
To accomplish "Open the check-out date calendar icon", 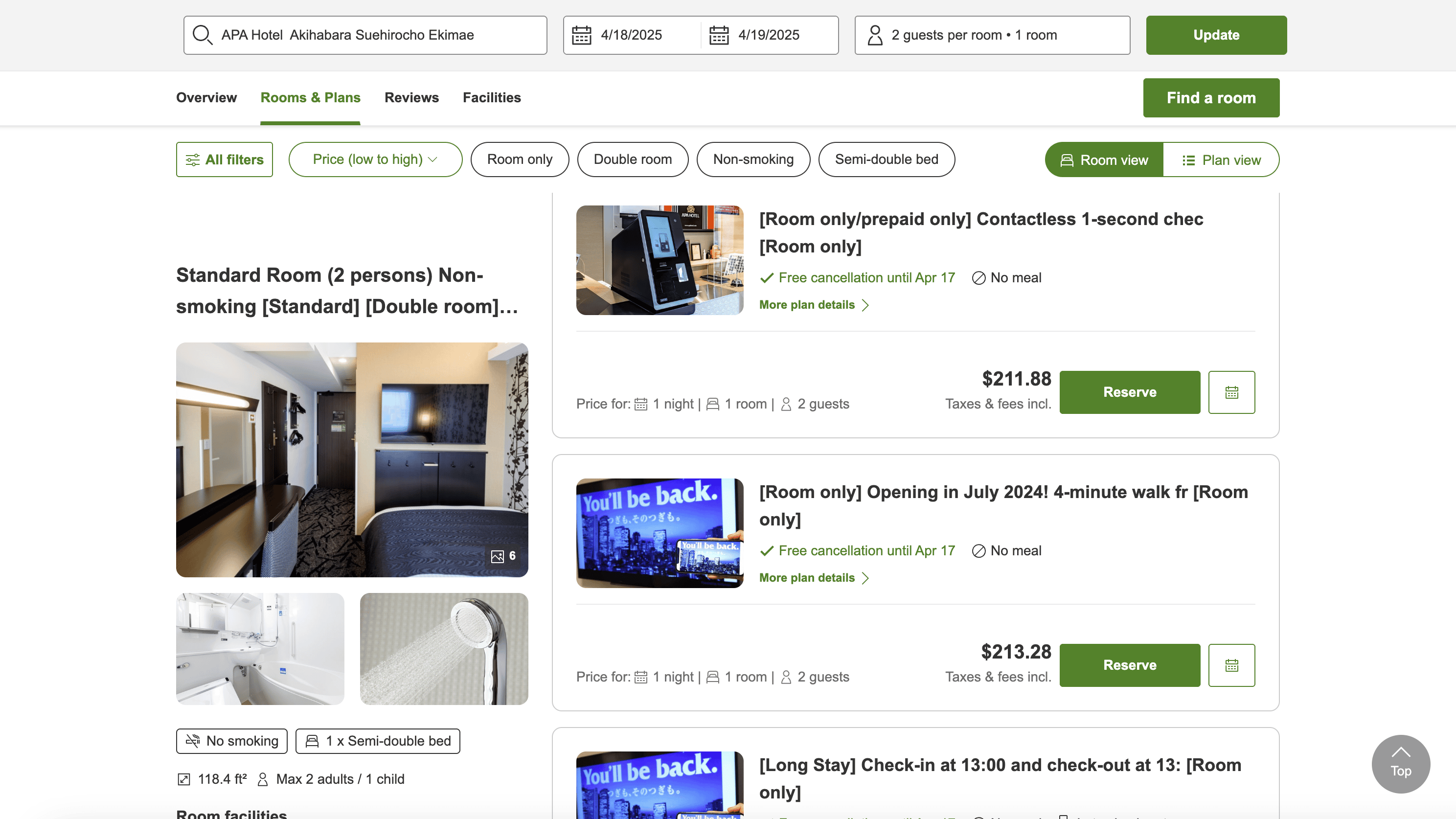I will click(718, 35).
